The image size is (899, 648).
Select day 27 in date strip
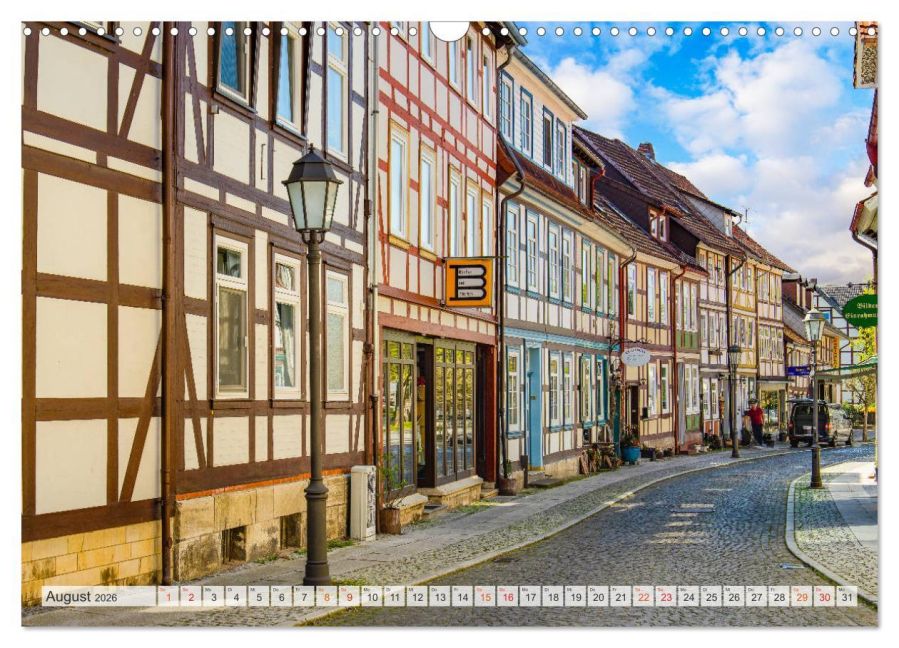tap(757, 597)
